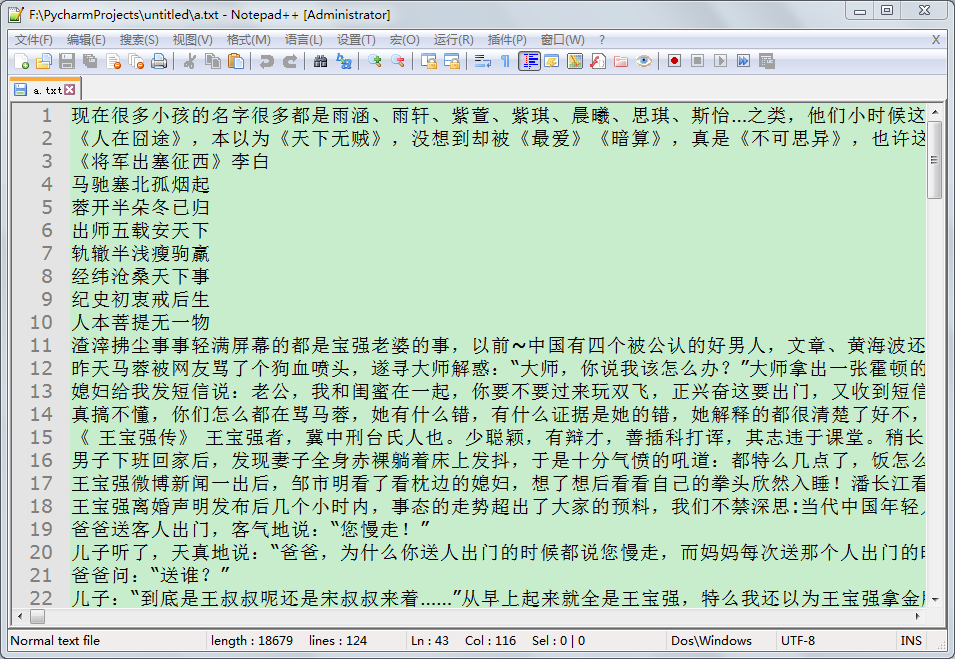Toggle Word Wrap in the toolbar
Image resolution: width=955 pixels, height=659 pixels.
tap(483, 62)
